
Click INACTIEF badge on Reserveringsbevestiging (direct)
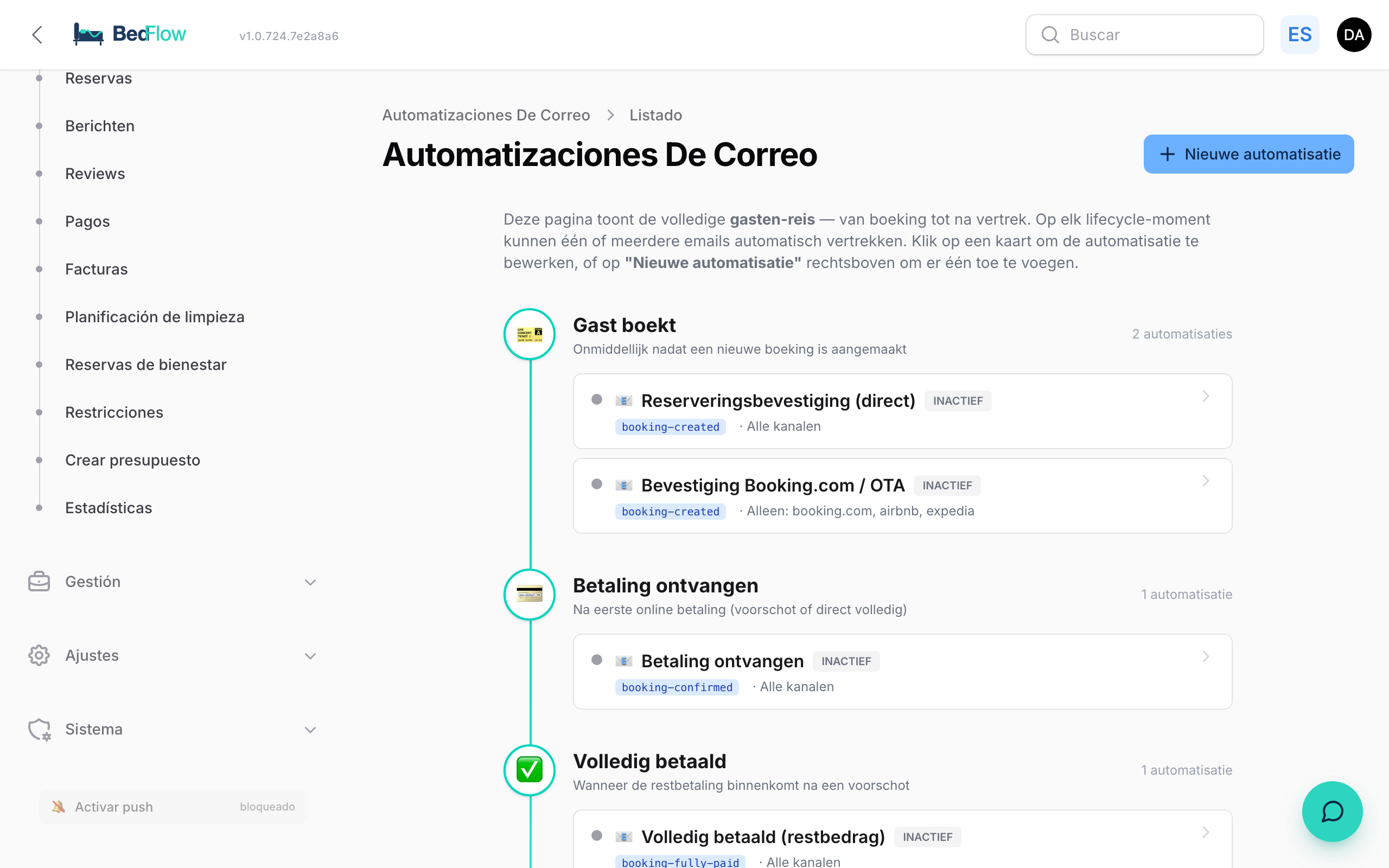point(957,400)
